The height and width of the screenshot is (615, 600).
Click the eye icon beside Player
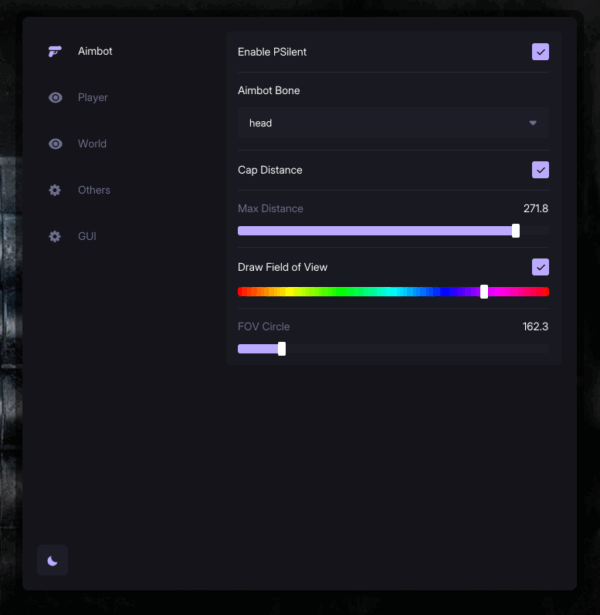pyautogui.click(x=55, y=97)
